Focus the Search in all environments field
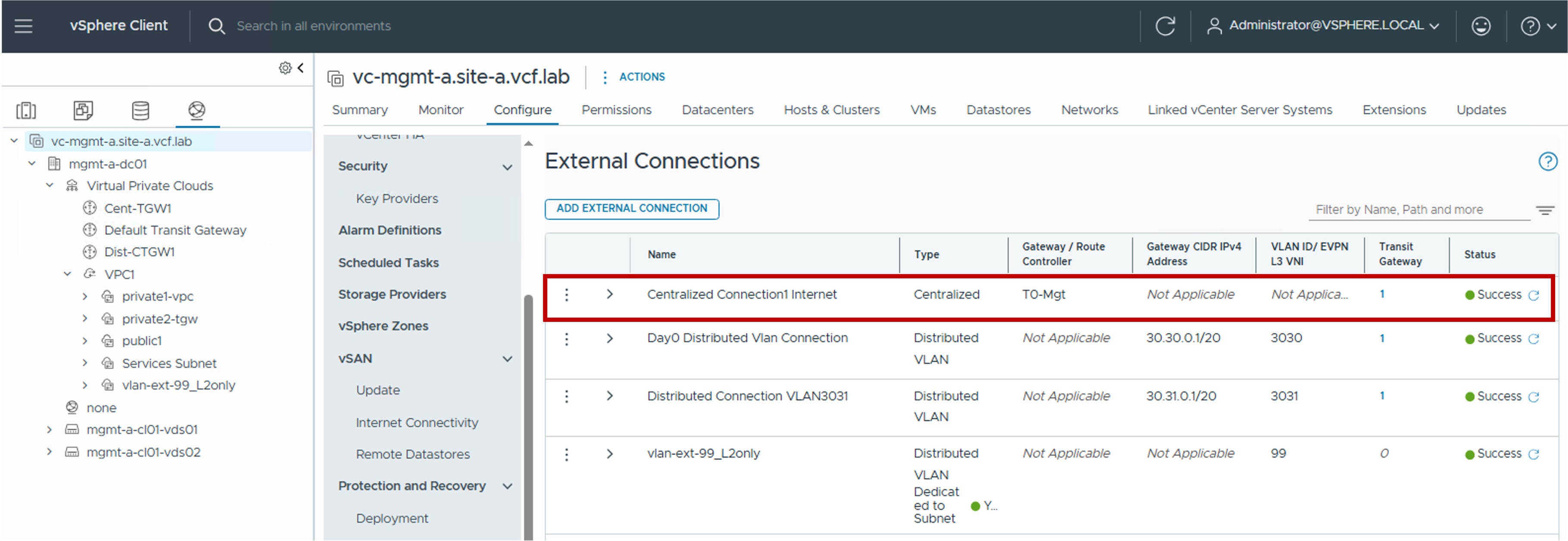Screen dimensions: 1568x541 tap(314, 26)
